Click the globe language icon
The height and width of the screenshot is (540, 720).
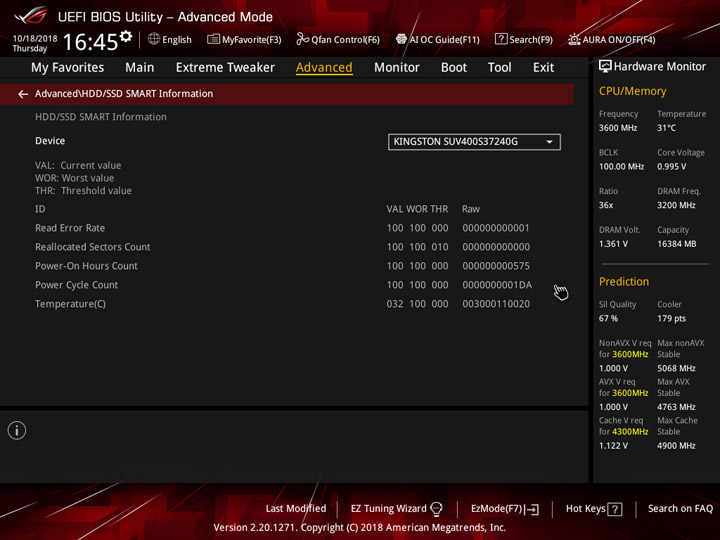[154, 39]
